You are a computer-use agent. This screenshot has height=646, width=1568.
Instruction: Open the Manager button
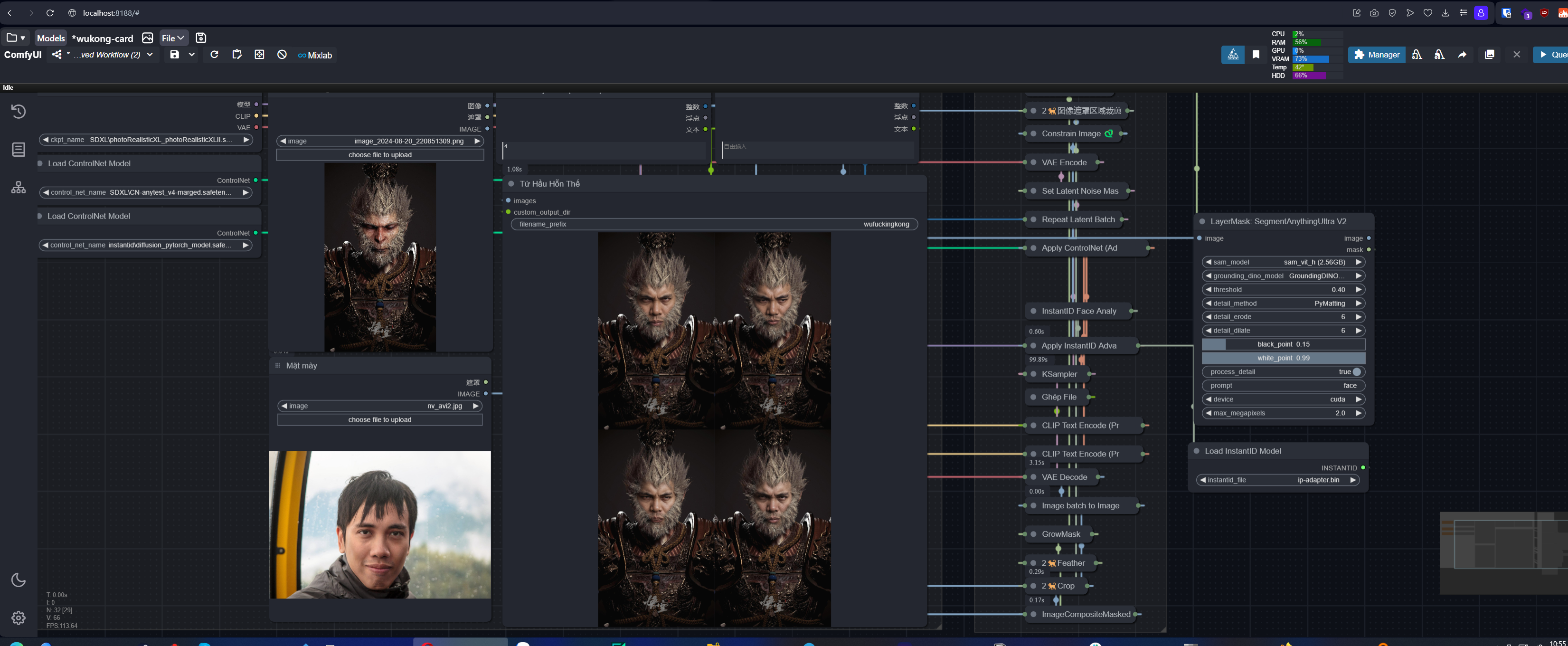pyautogui.click(x=1376, y=54)
